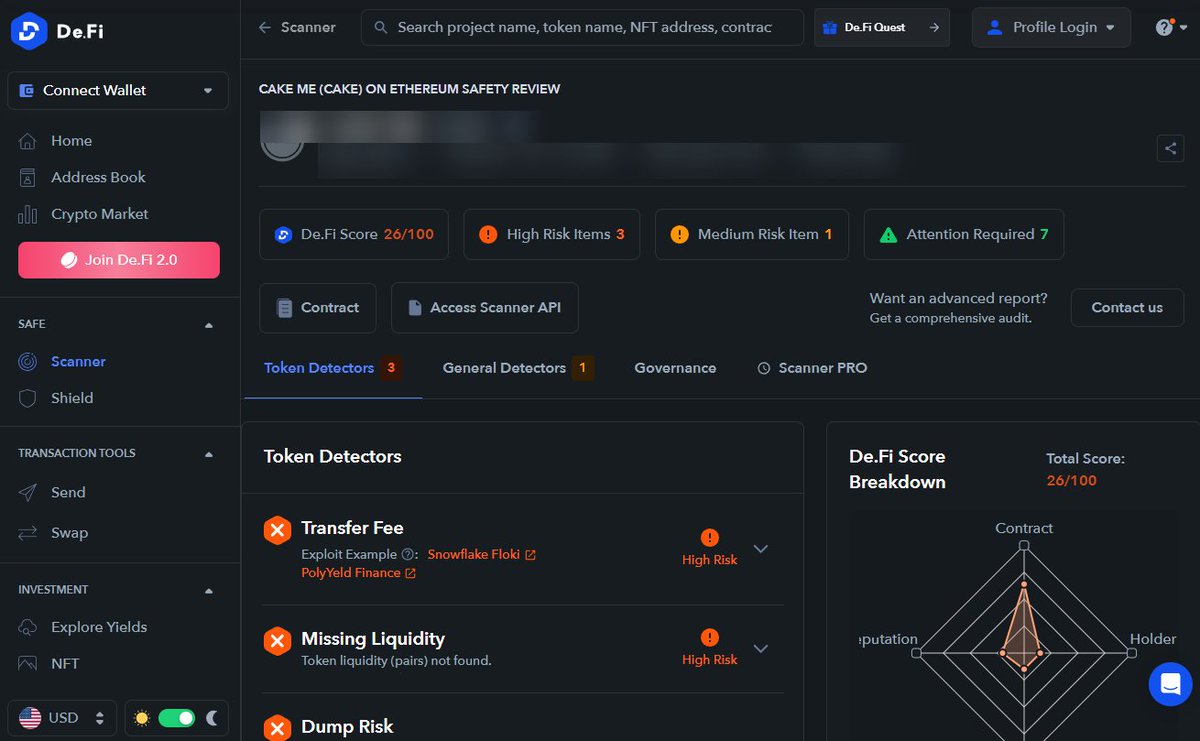Click the sun light-mode icon
1200x741 pixels.
coord(142,718)
